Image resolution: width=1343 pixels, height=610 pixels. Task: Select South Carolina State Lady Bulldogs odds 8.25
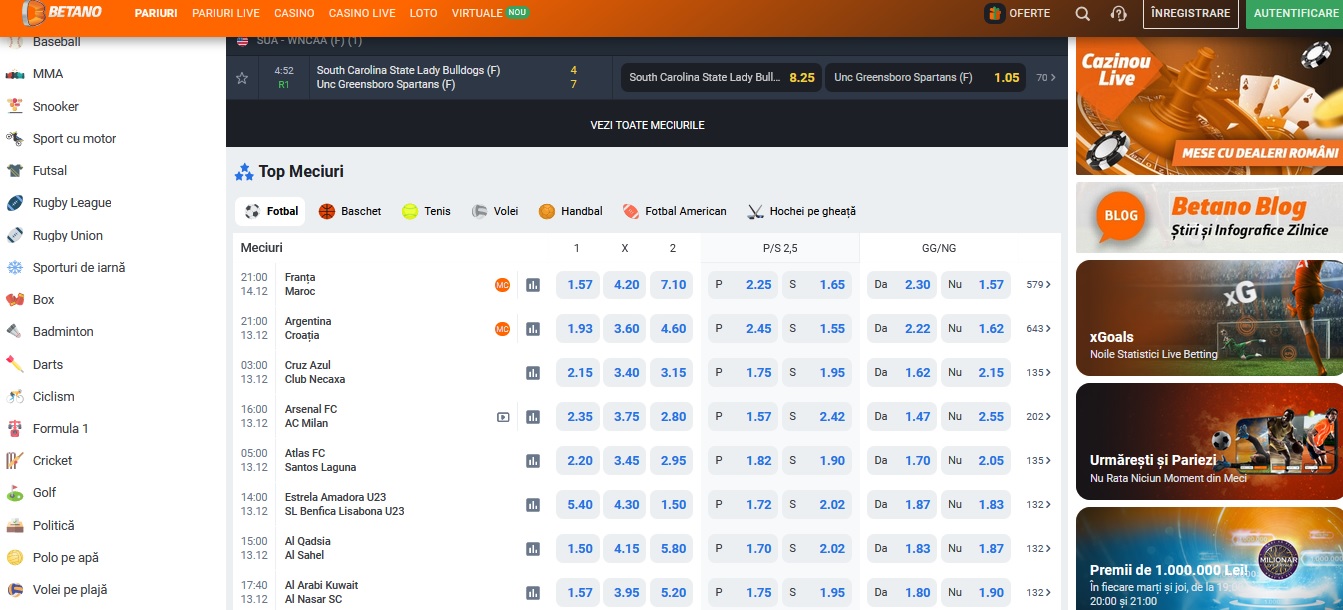tap(721, 78)
